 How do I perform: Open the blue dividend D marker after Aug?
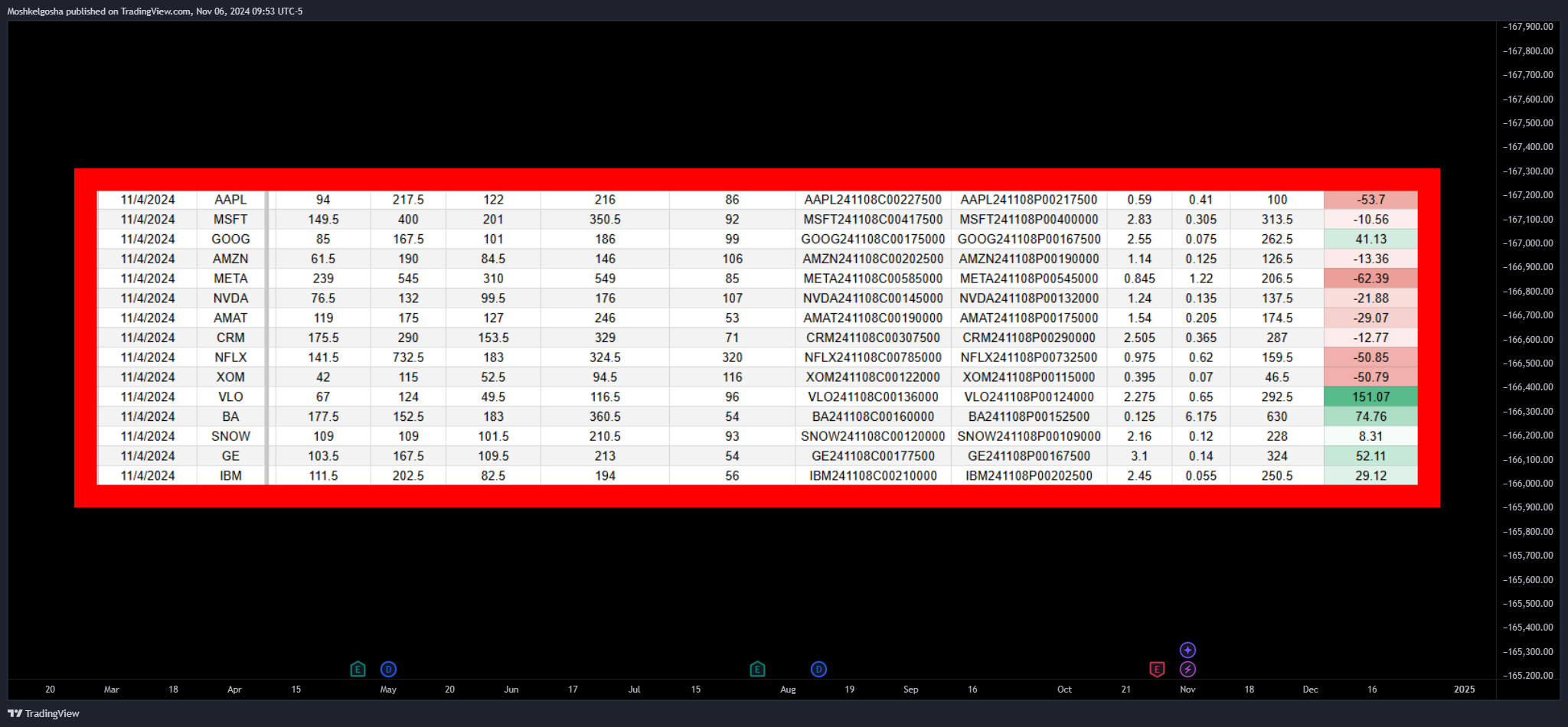tap(818, 670)
